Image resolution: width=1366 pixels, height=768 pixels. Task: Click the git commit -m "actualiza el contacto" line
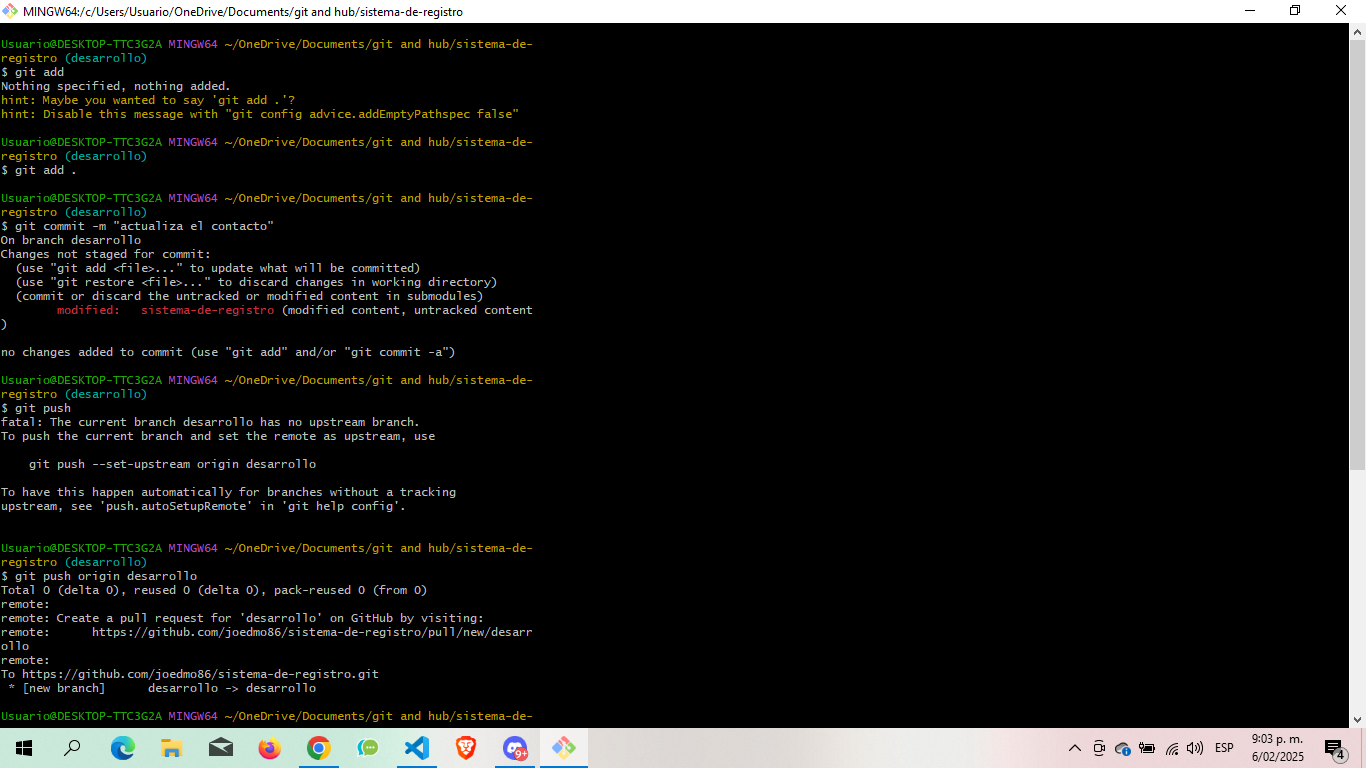(x=137, y=226)
